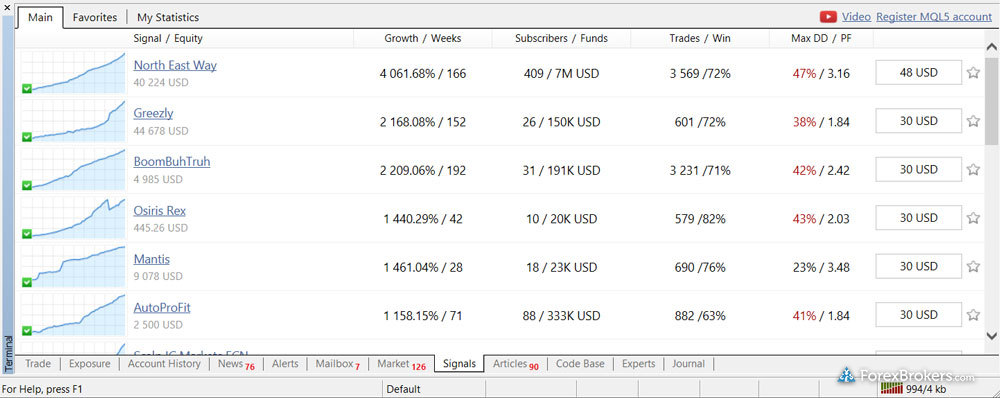Image resolution: width=1000 pixels, height=398 pixels.
Task: Open the Greezly signal link
Action: coord(153,114)
